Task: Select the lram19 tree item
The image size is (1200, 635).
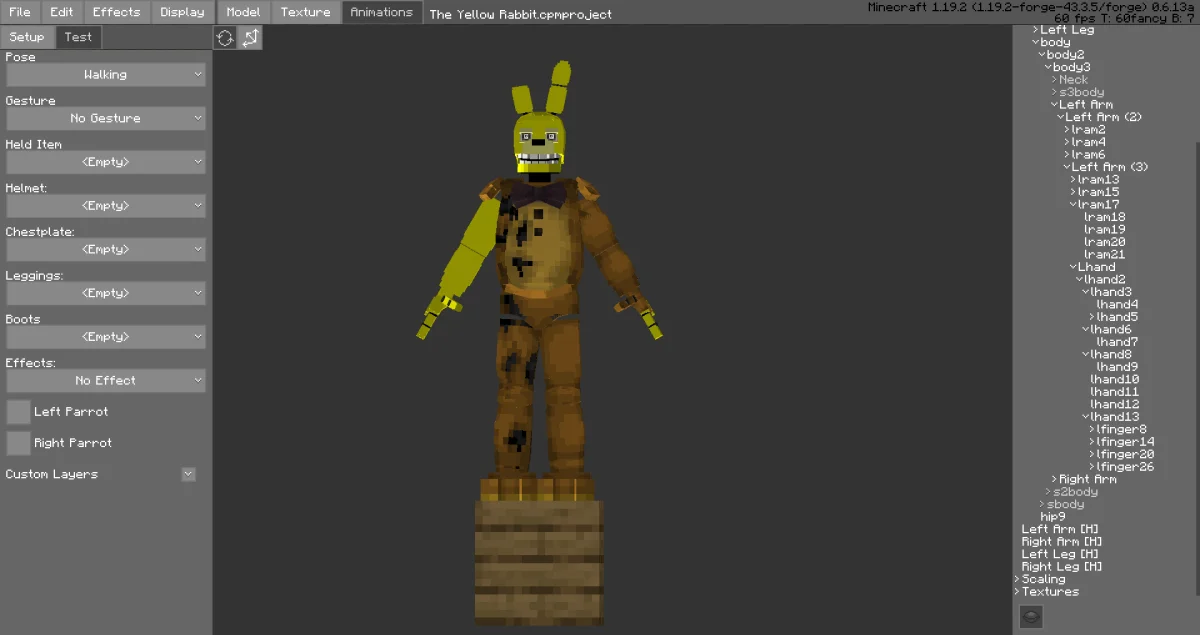Action: click(1105, 230)
